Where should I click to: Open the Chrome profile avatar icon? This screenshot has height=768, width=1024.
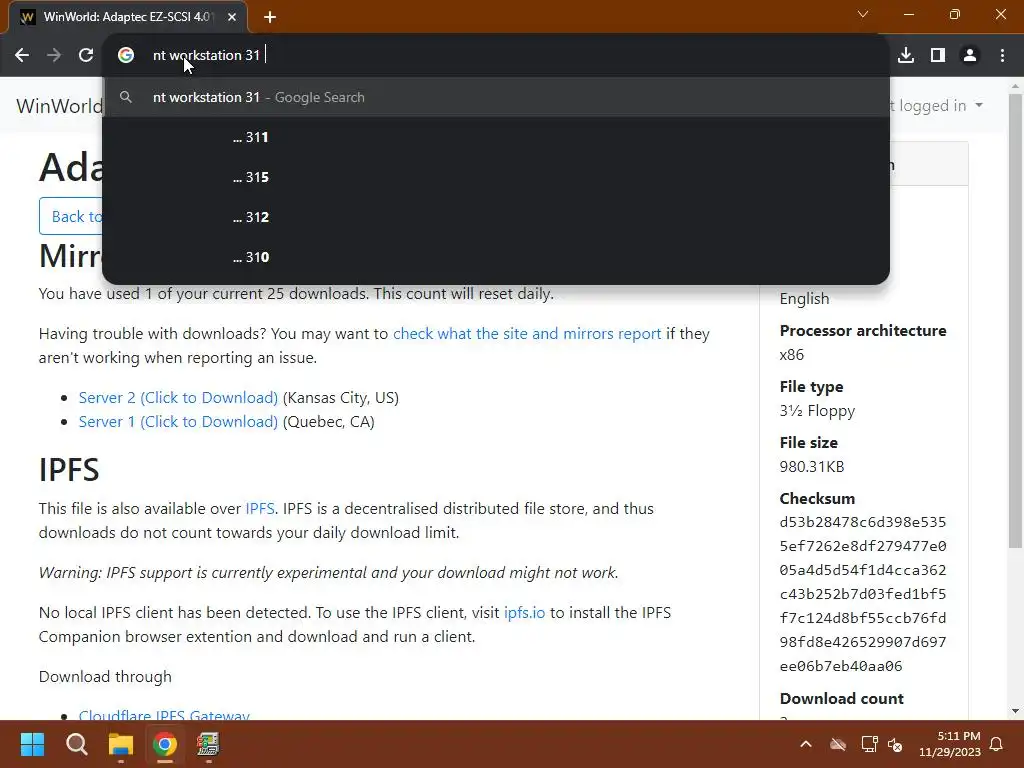click(970, 56)
